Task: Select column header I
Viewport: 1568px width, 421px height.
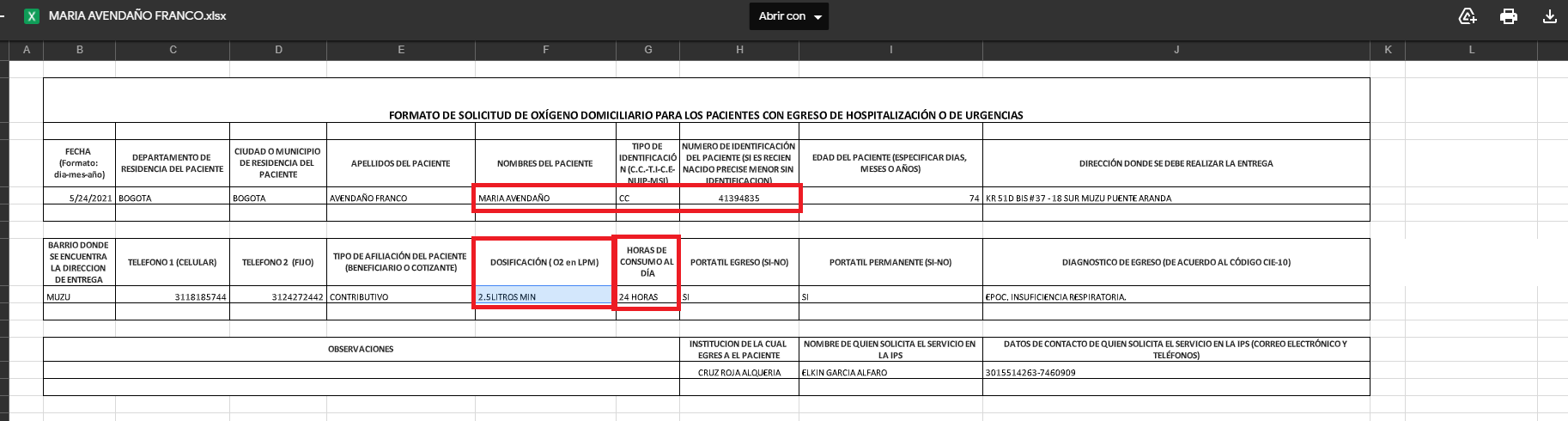Action: (x=891, y=50)
